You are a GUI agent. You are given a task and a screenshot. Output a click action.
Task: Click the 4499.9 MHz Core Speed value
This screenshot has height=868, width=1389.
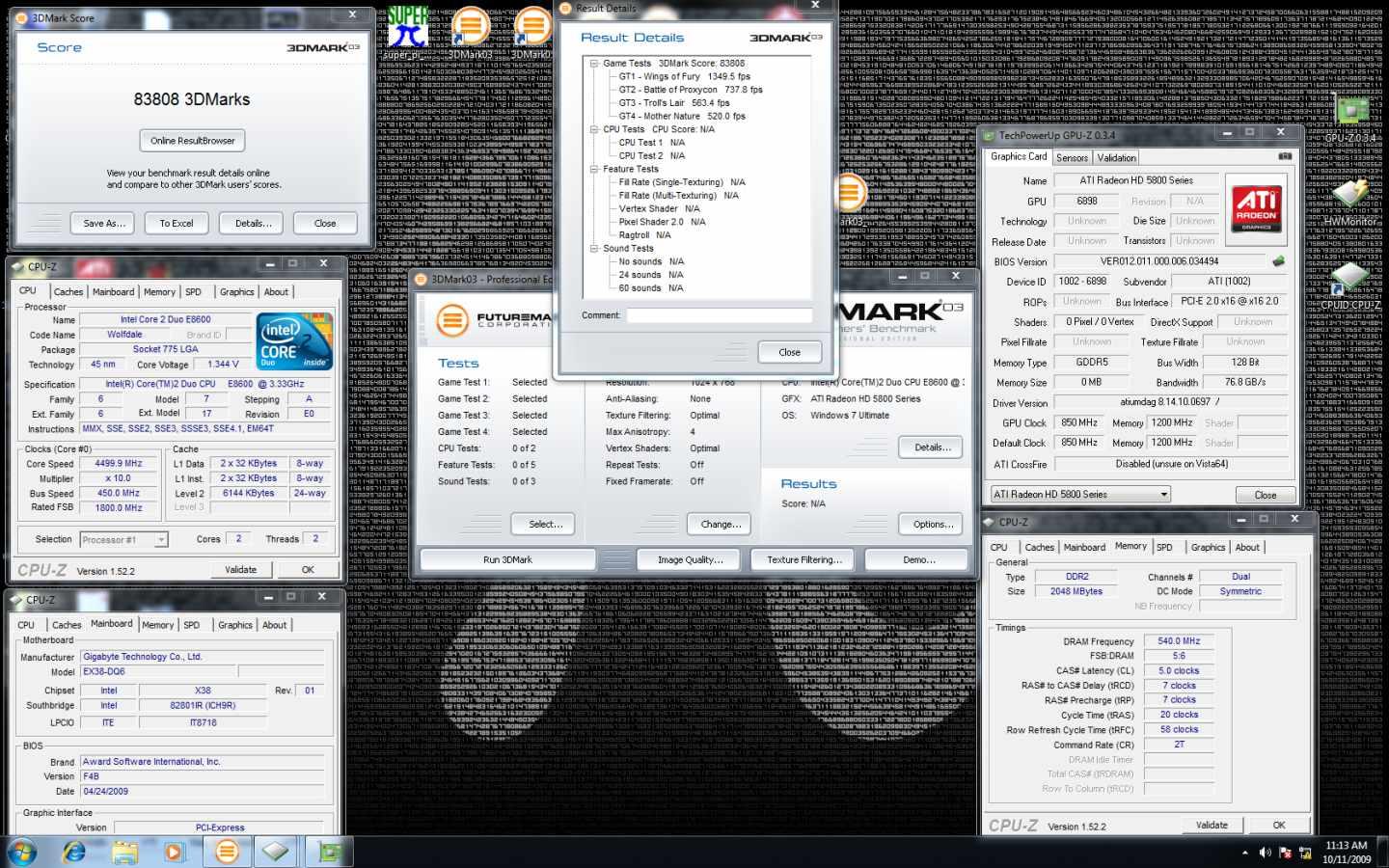point(118,464)
